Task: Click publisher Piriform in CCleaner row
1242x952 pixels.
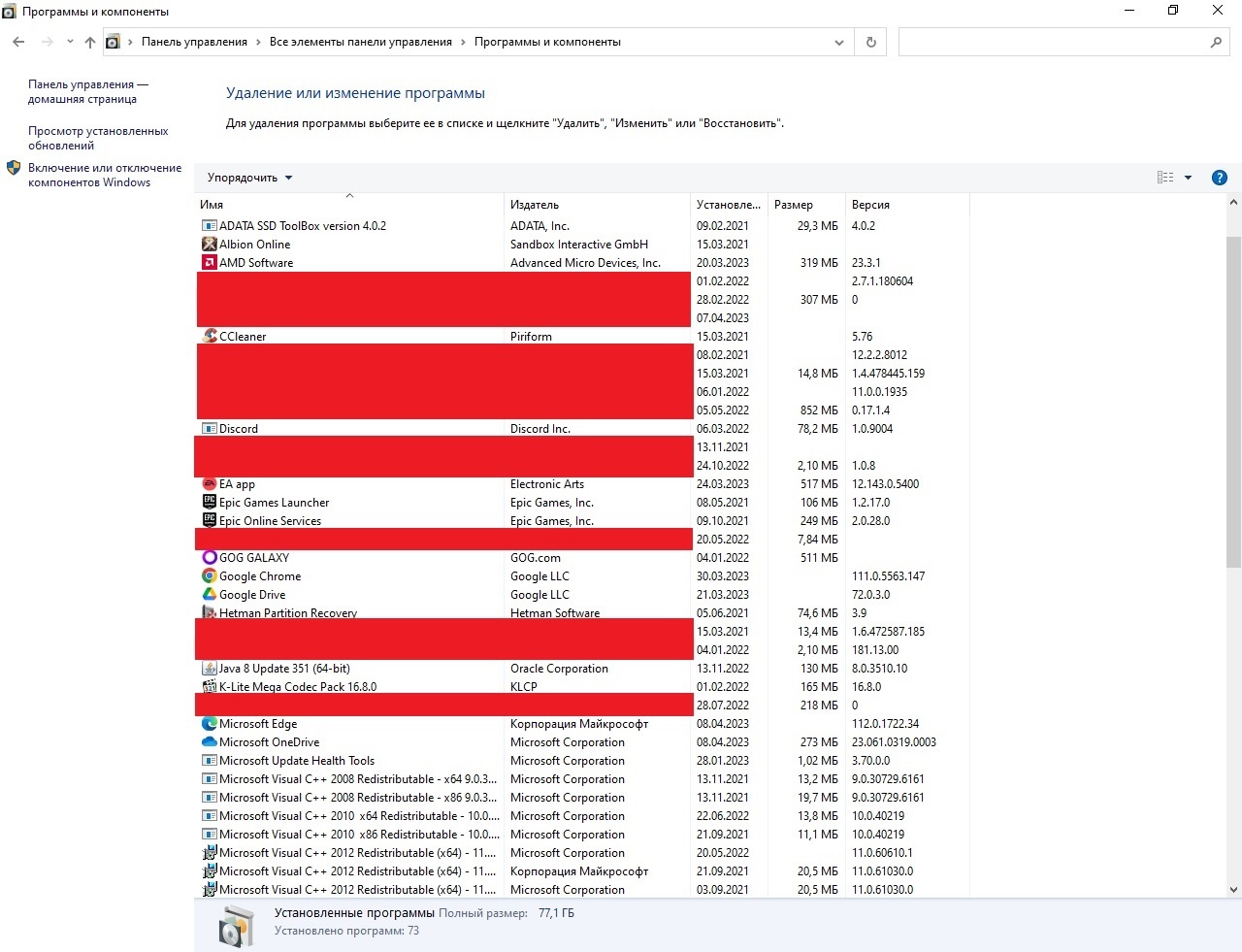Action: (531, 337)
